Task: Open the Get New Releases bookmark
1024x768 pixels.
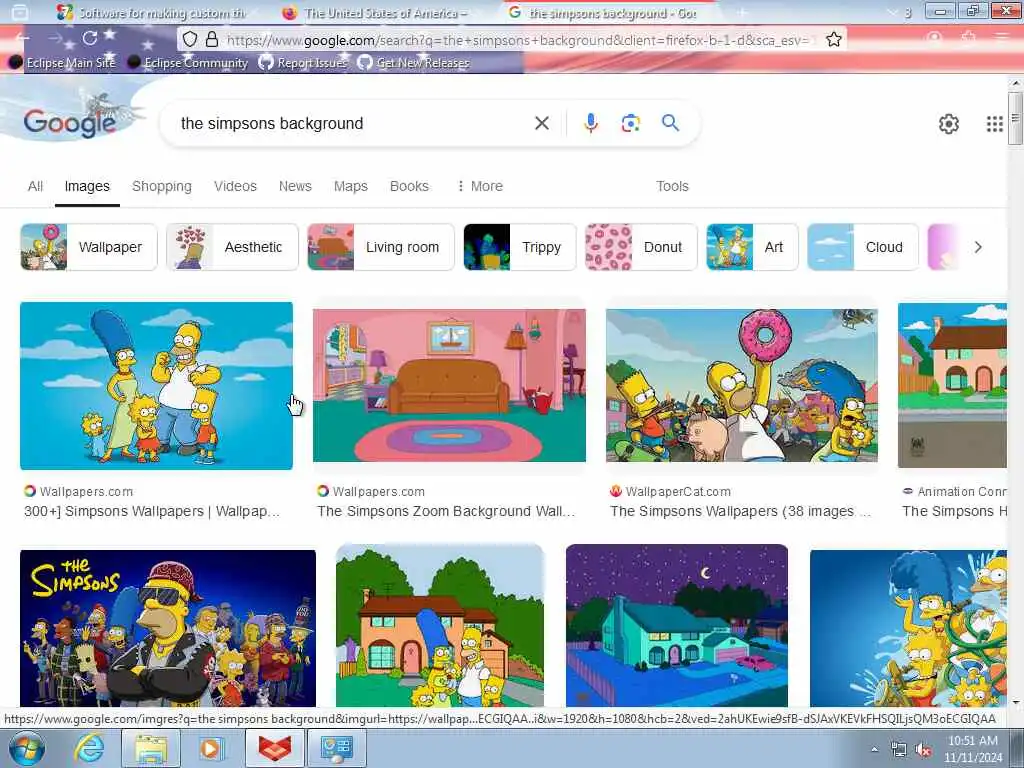Action: [413, 63]
